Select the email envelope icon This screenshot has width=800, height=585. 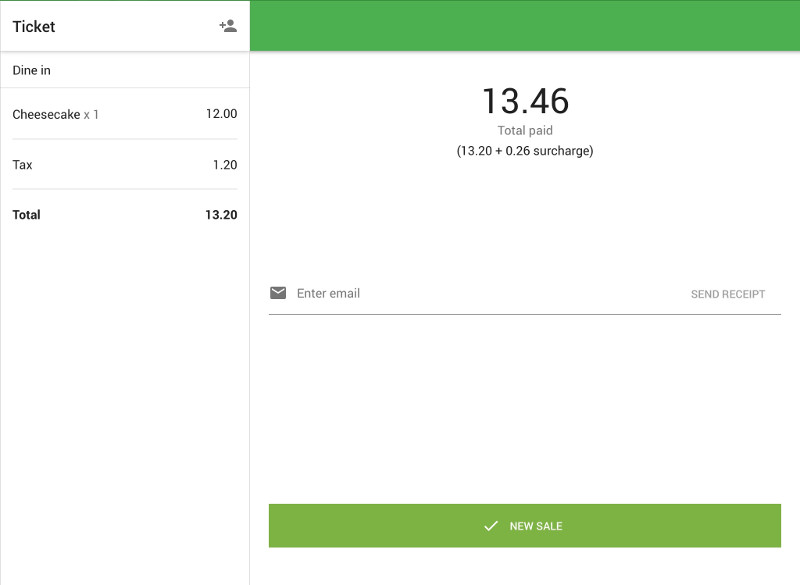(277, 292)
